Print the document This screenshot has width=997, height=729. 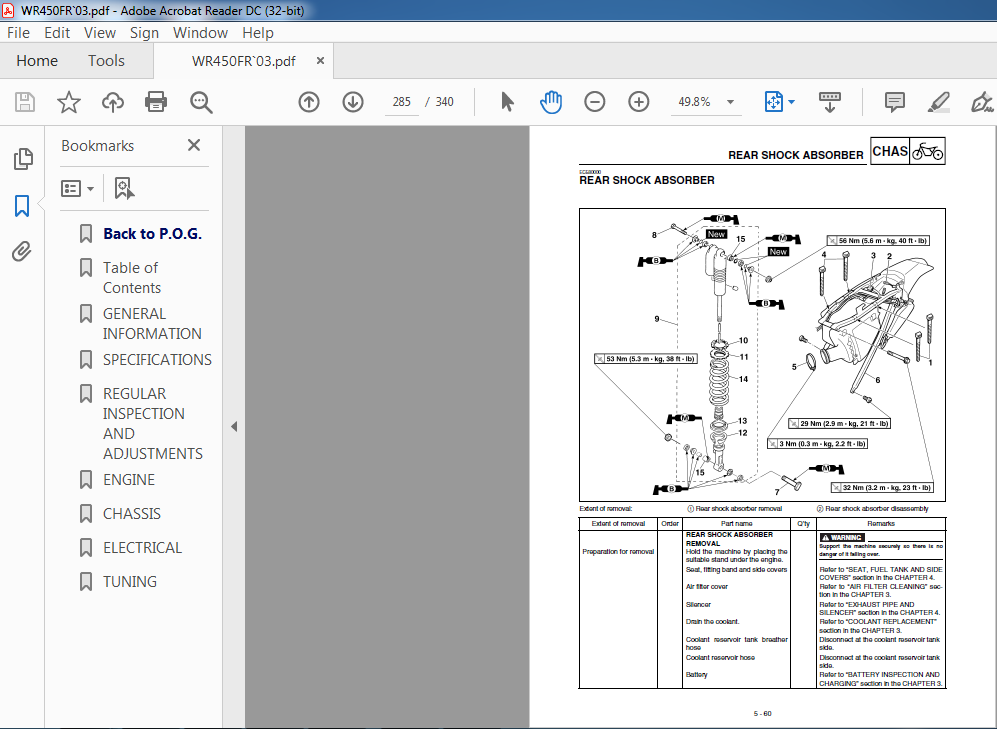click(156, 102)
